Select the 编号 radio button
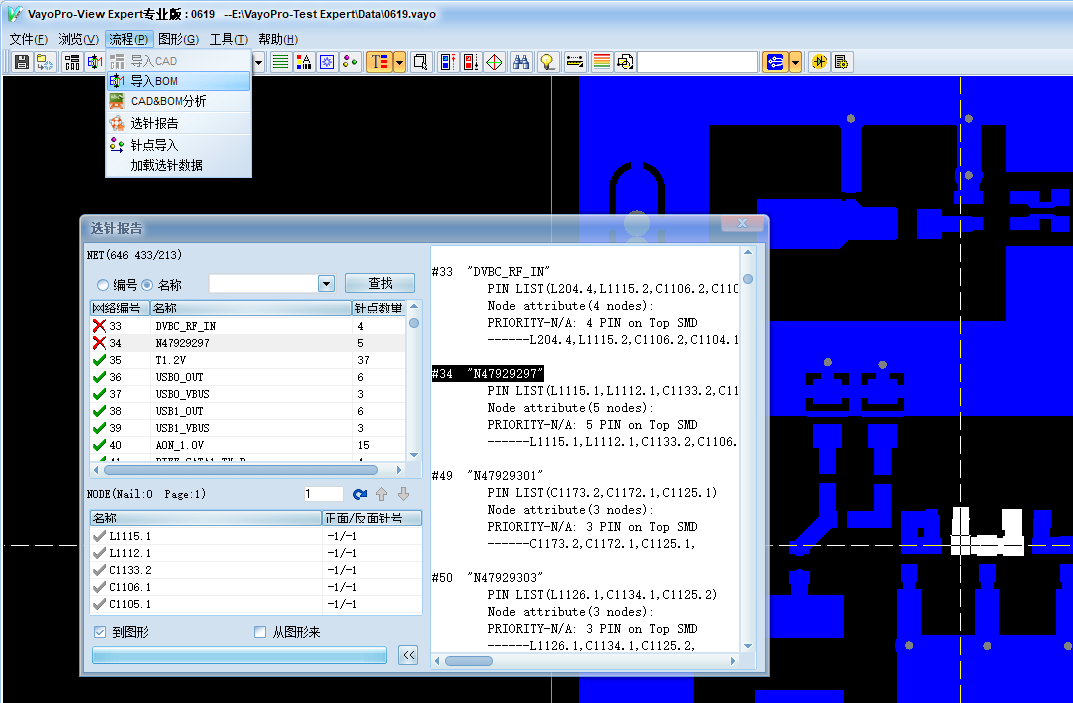The height and width of the screenshot is (703, 1073). (103, 285)
